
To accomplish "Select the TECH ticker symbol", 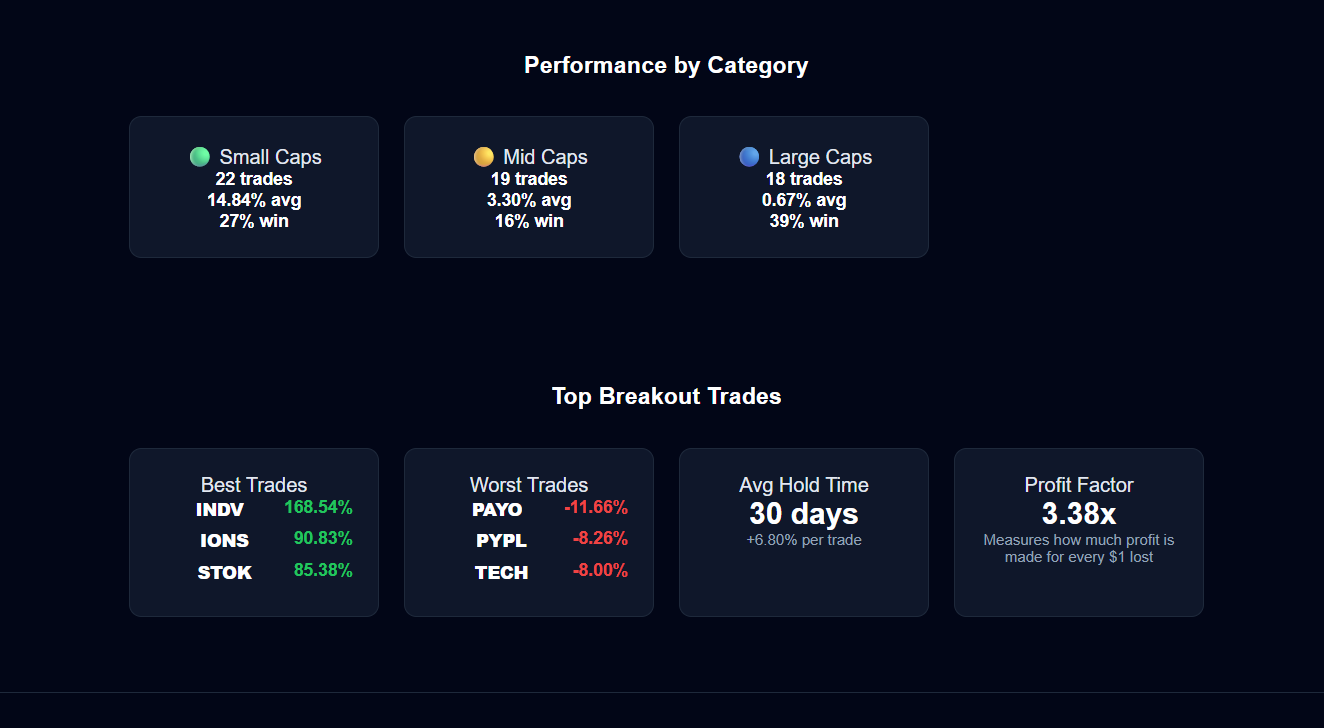I will coord(501,573).
